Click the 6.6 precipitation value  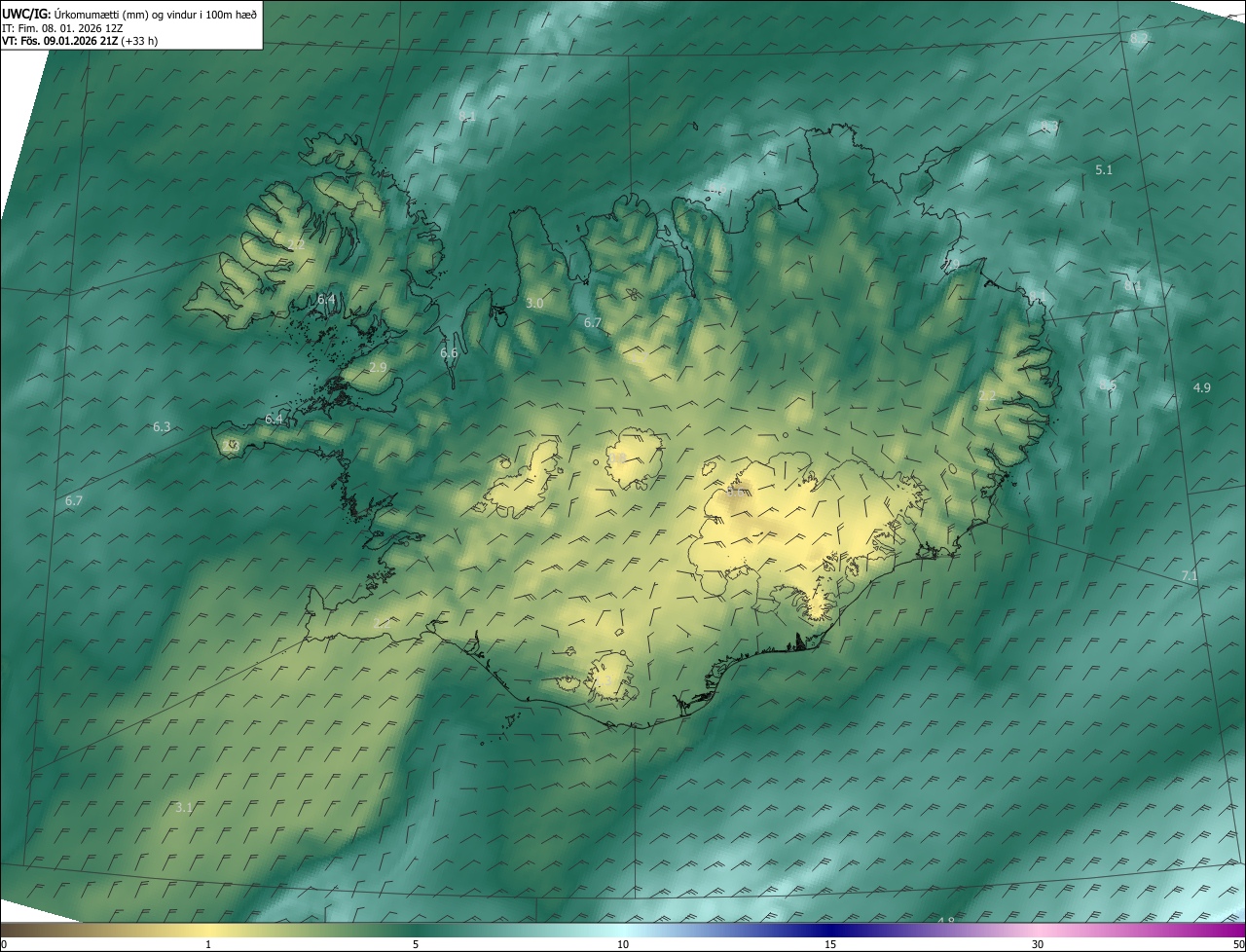(x=449, y=353)
